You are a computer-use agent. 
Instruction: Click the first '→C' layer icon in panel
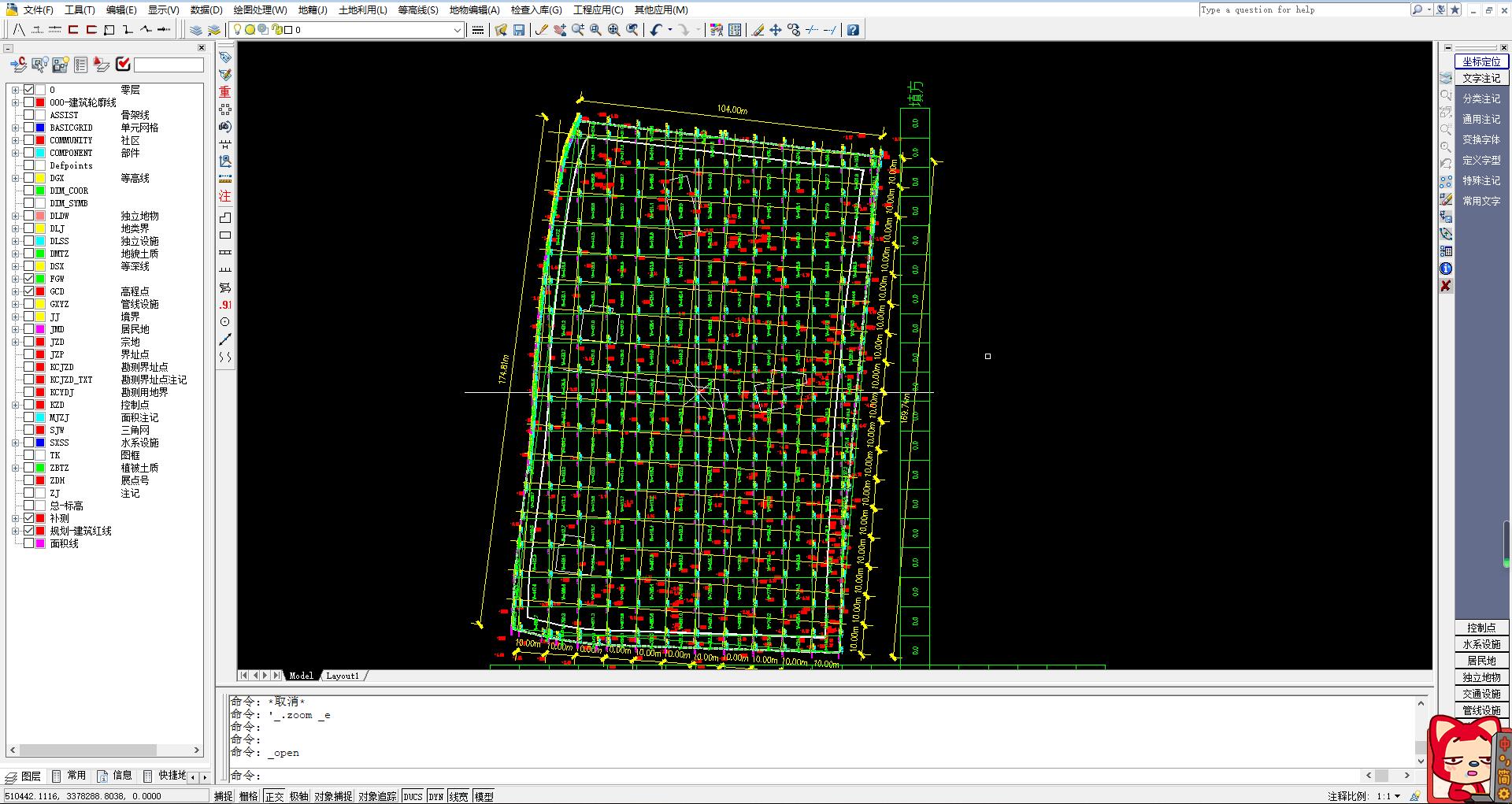coord(18,65)
